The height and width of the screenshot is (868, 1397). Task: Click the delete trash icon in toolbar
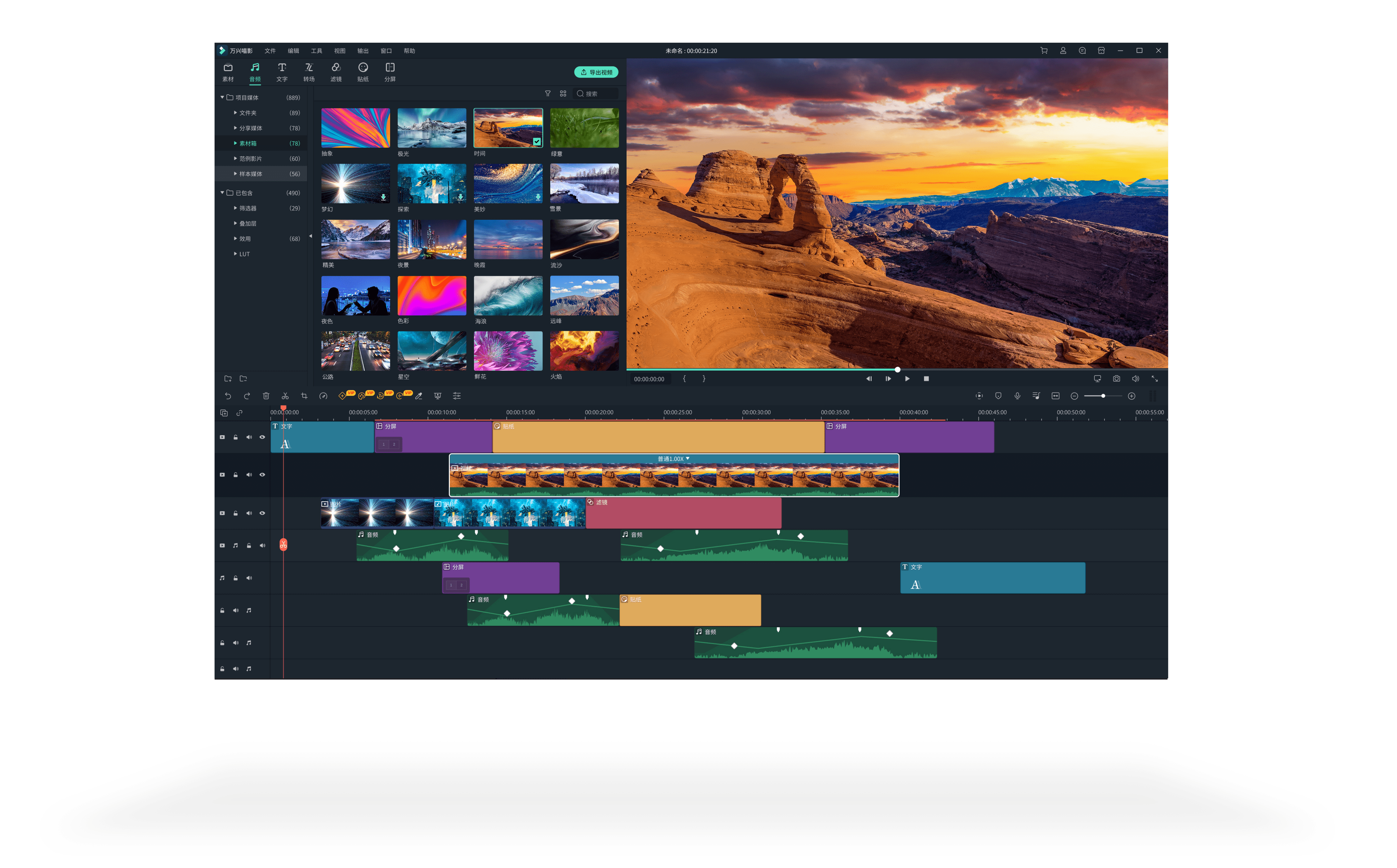tap(266, 396)
